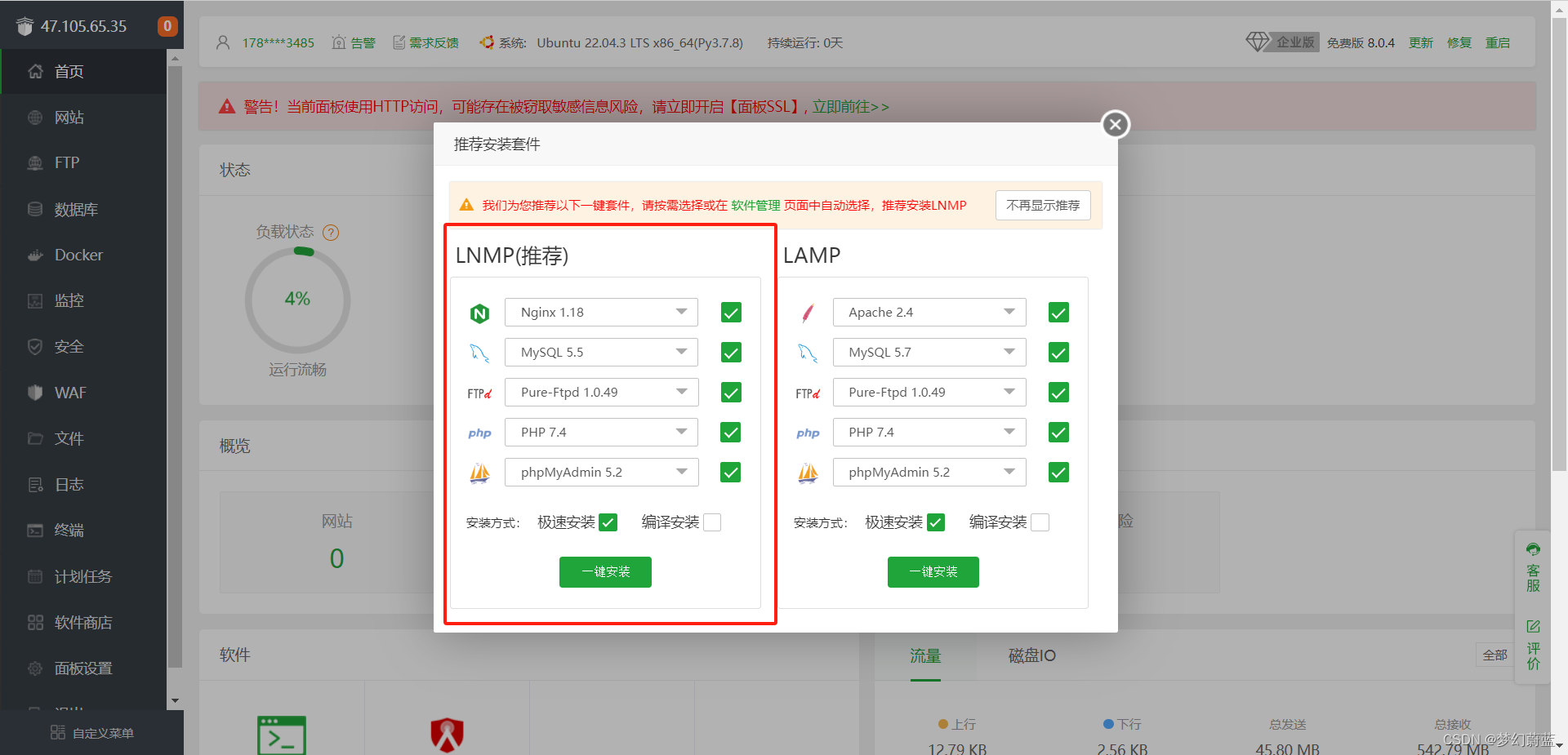Click the home icon beside 首页
Screen dimensions: 1568x755
pyautogui.click(x=35, y=71)
